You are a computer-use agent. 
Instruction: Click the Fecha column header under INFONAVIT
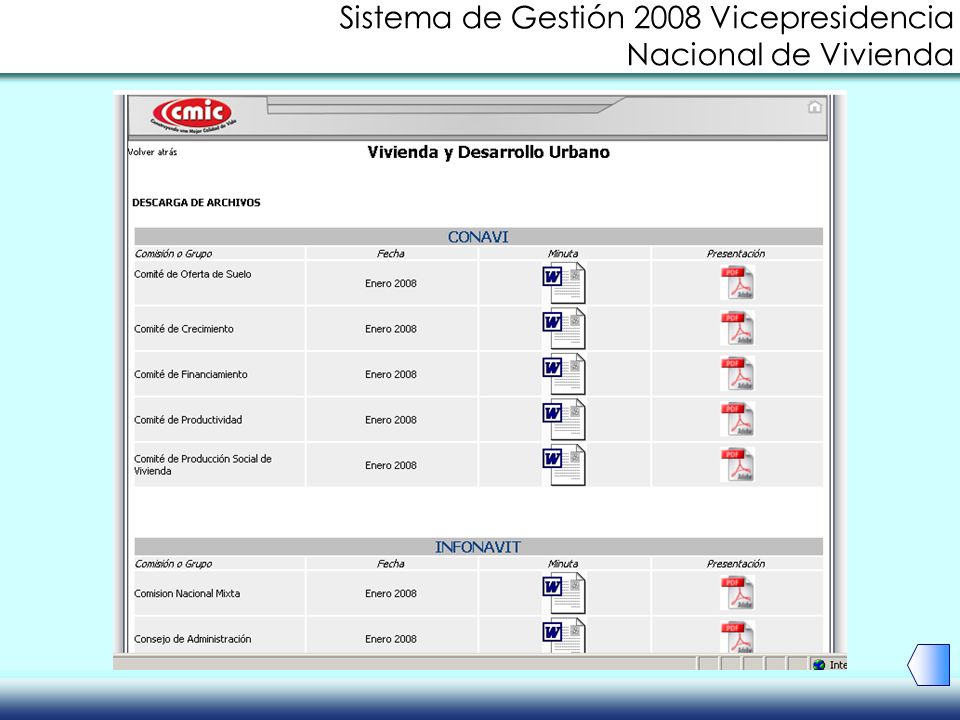click(x=391, y=564)
